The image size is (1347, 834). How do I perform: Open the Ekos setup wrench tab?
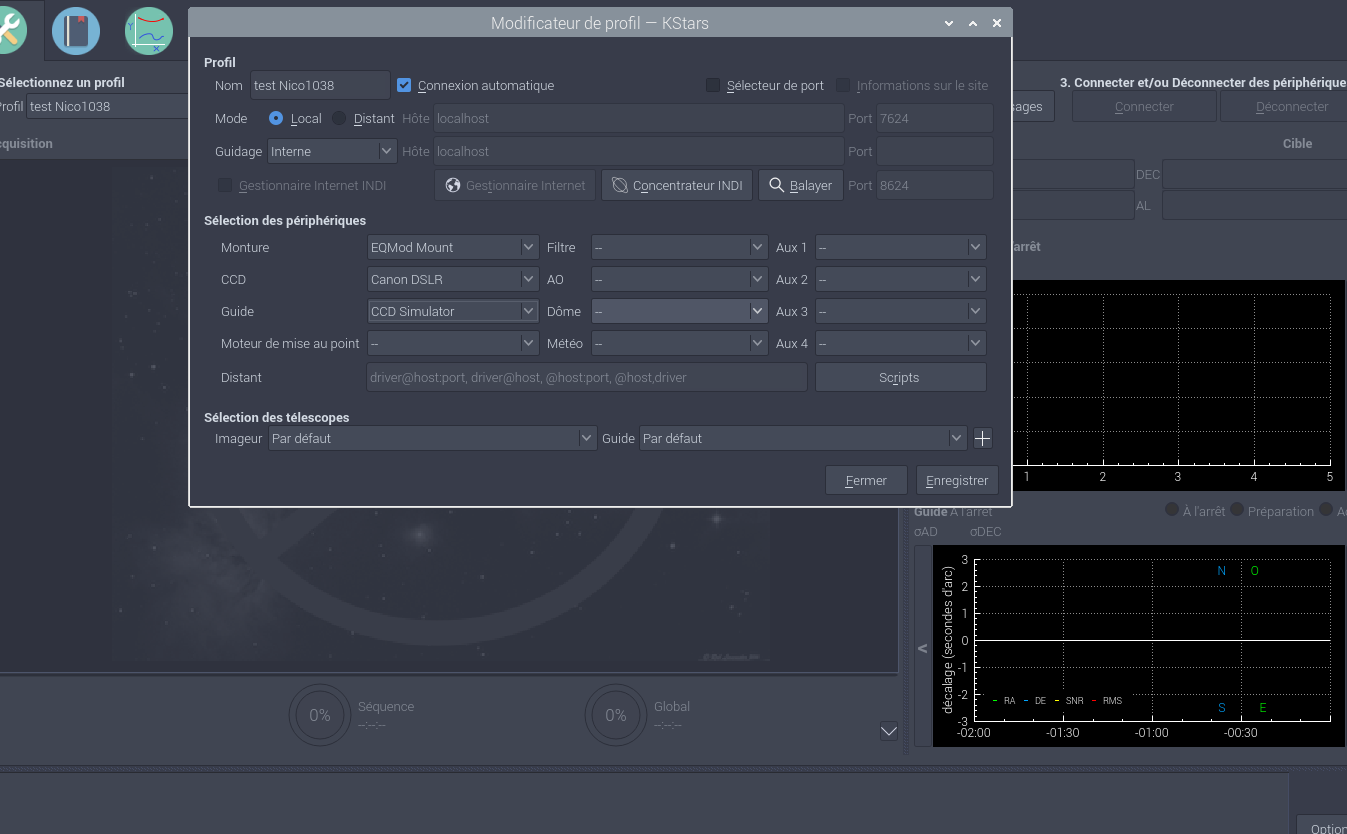(10, 30)
